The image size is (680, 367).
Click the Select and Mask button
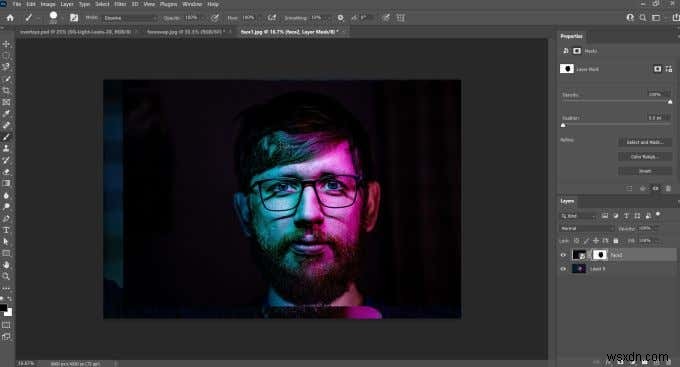tap(645, 142)
